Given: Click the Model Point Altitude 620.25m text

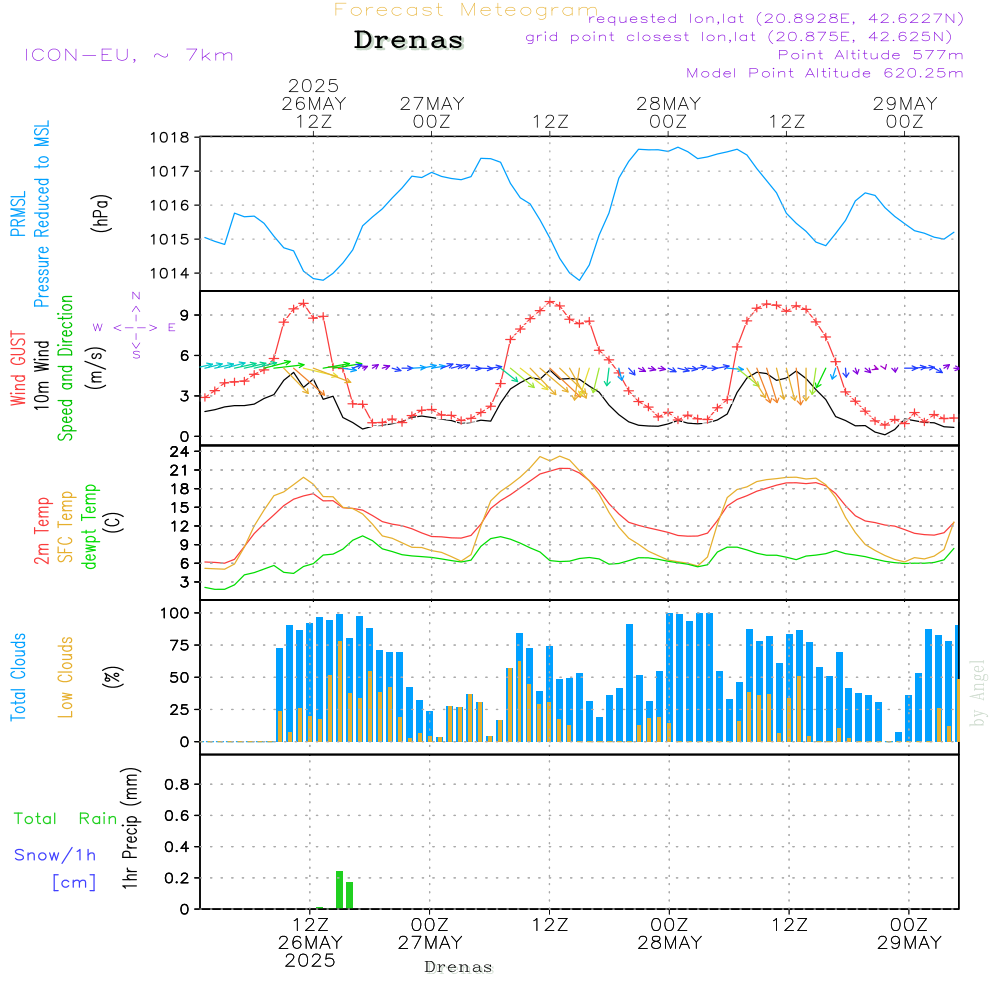Looking at the screenshot, I should click(x=825, y=73).
